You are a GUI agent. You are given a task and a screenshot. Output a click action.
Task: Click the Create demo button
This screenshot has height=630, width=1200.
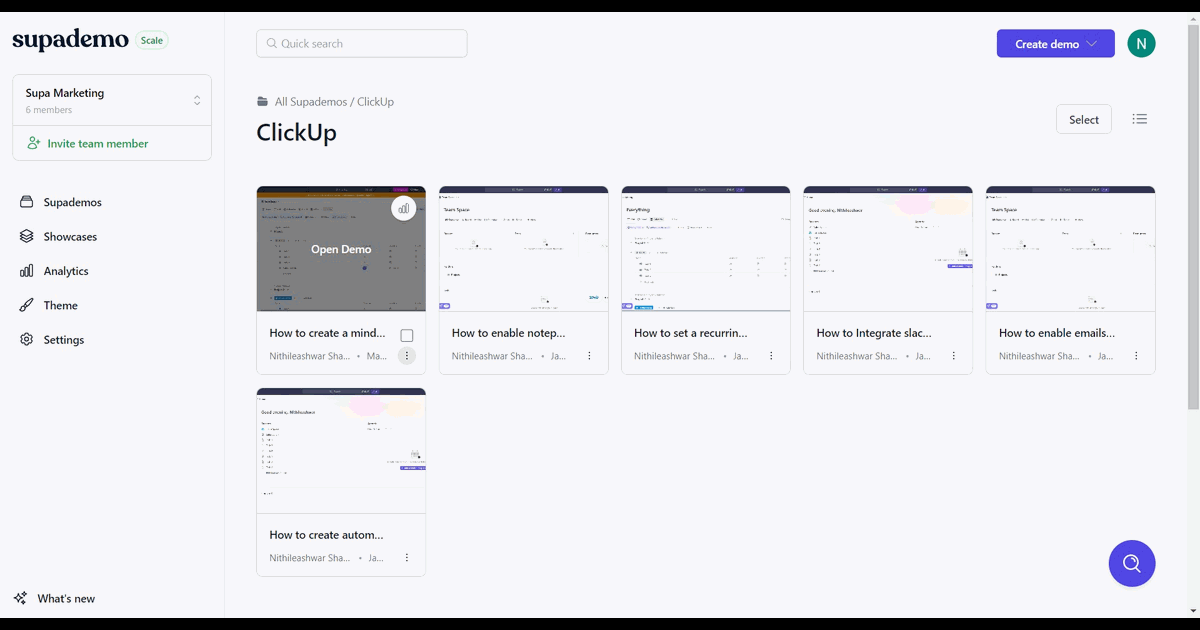[x=1056, y=44]
